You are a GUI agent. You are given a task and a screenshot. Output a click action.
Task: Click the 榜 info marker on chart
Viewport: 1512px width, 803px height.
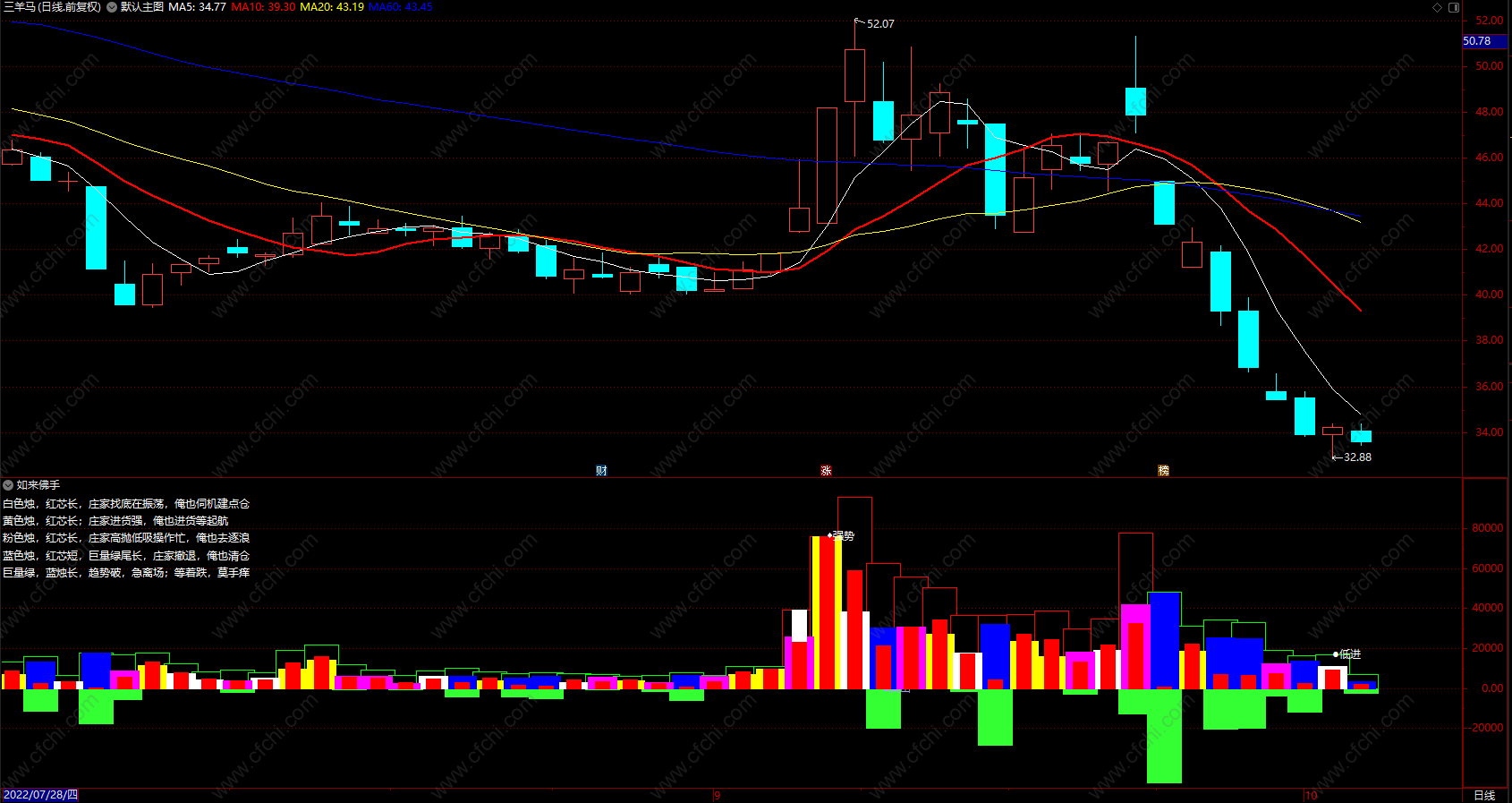coord(1164,471)
